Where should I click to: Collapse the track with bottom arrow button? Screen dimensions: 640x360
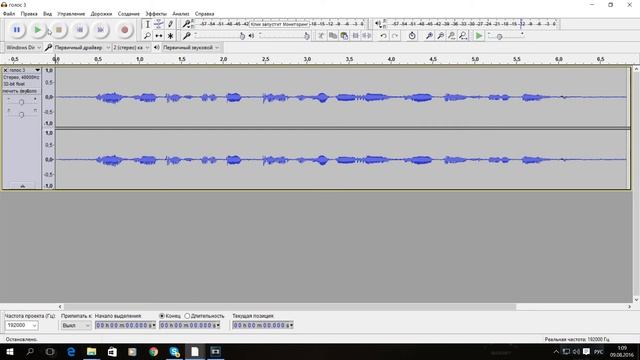pos(22,186)
